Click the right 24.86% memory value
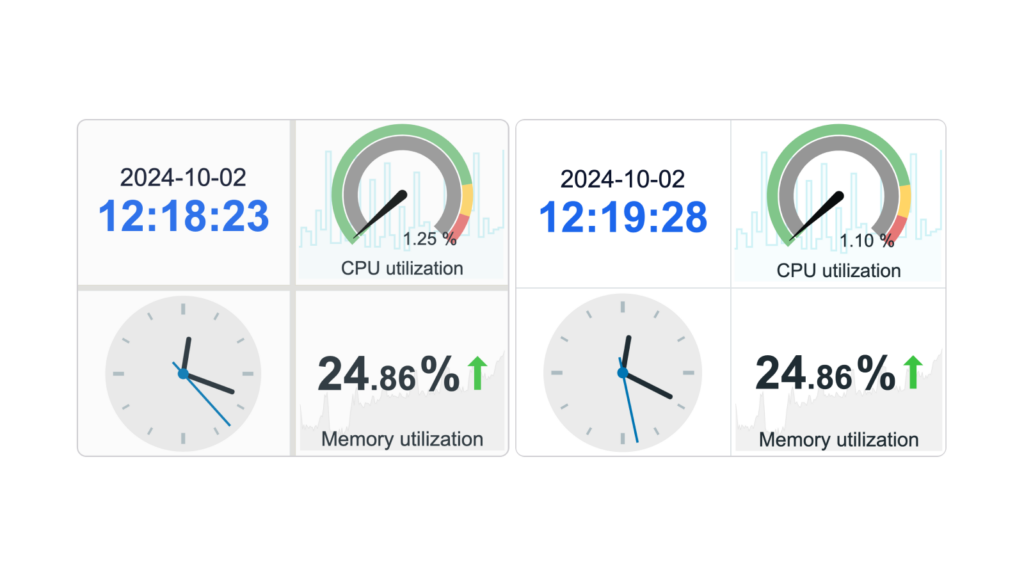The width and height of the screenshot is (1024, 576). (825, 373)
